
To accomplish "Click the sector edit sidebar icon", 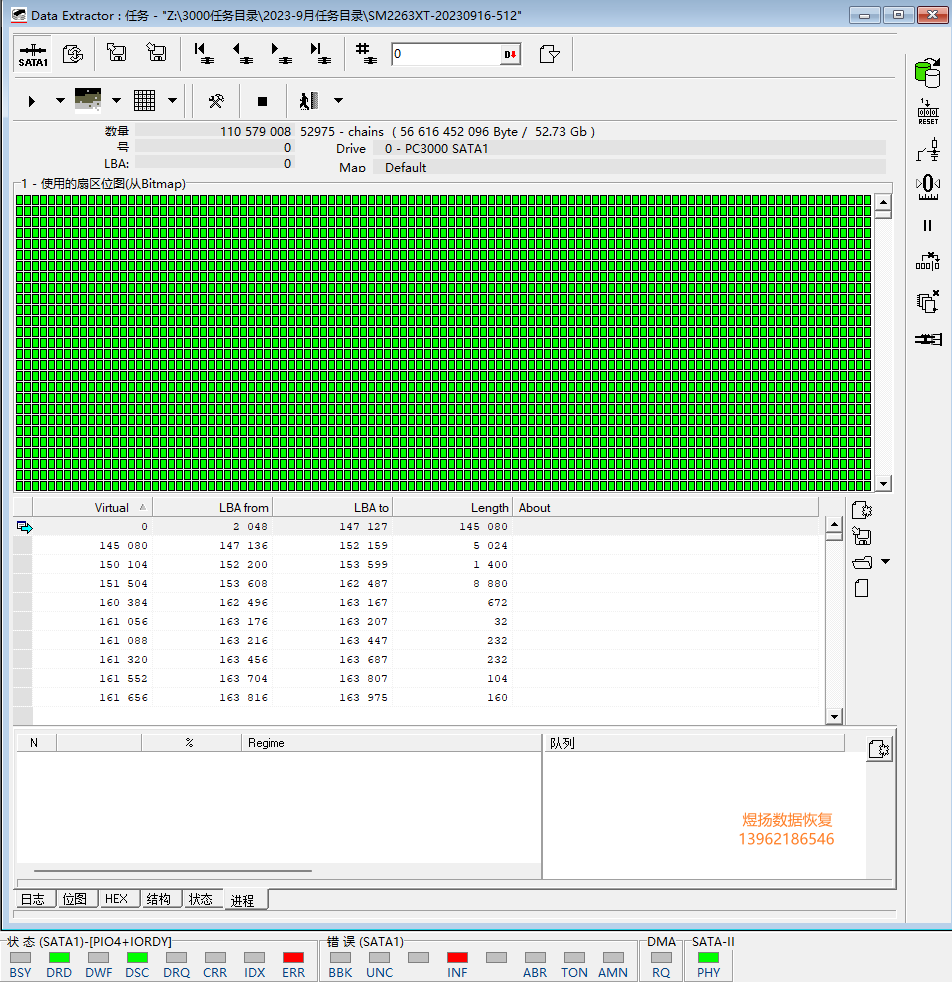I will click(928, 262).
